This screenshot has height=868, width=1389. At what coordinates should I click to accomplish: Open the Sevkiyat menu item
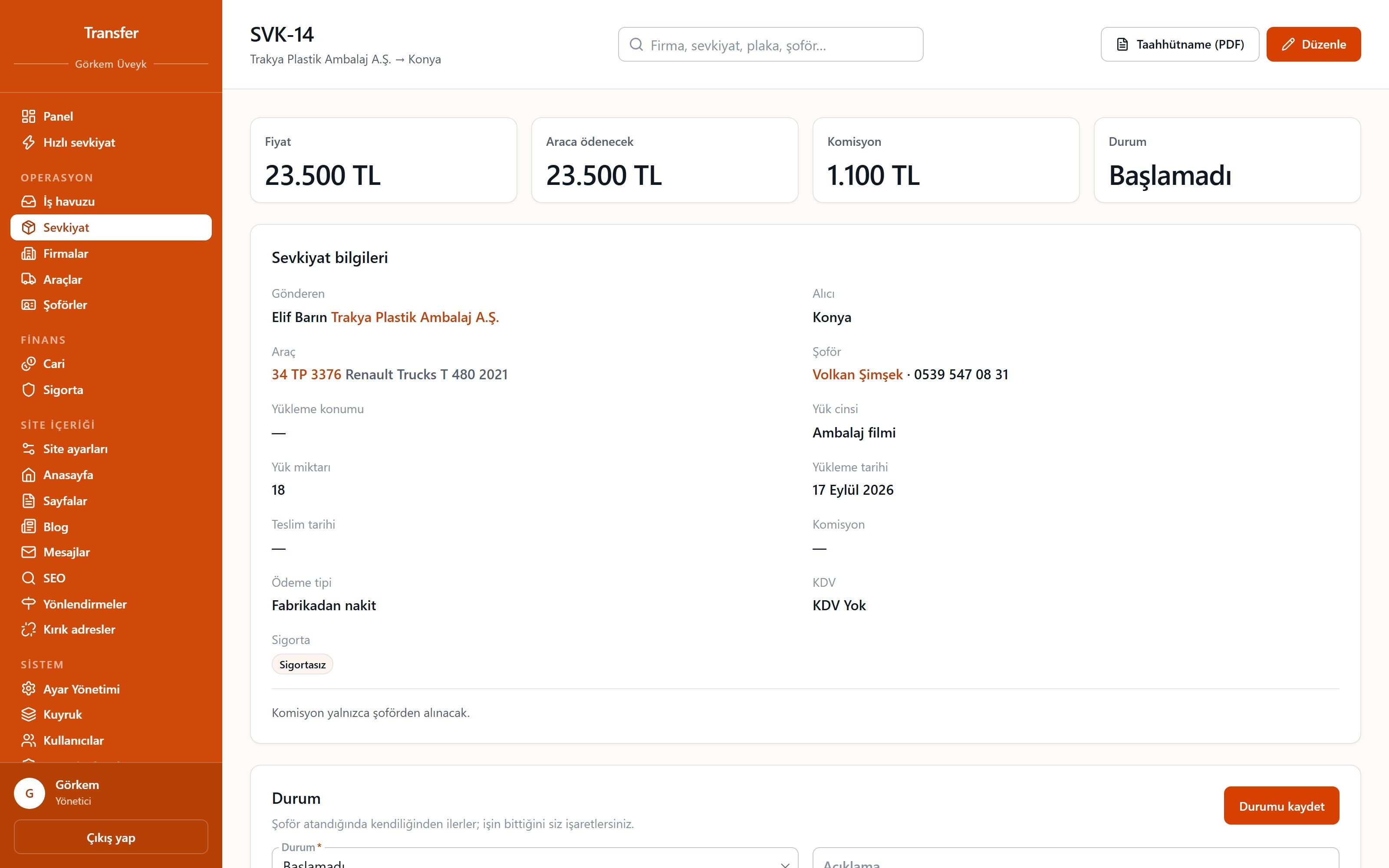click(x=111, y=227)
